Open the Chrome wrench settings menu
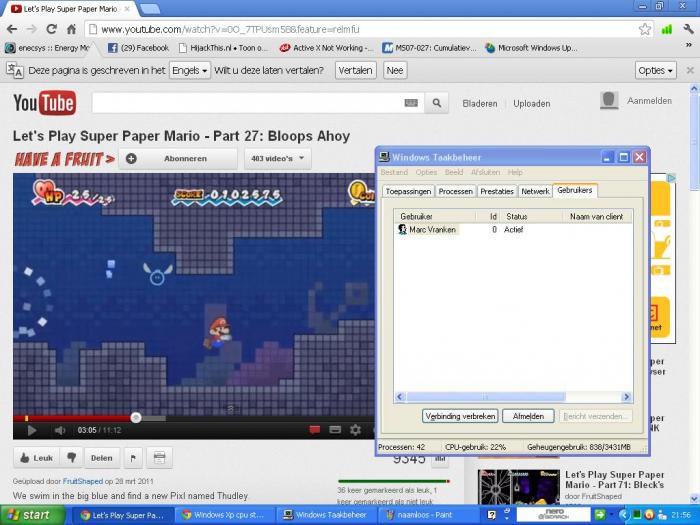This screenshot has height=525, width=700. [x=688, y=29]
